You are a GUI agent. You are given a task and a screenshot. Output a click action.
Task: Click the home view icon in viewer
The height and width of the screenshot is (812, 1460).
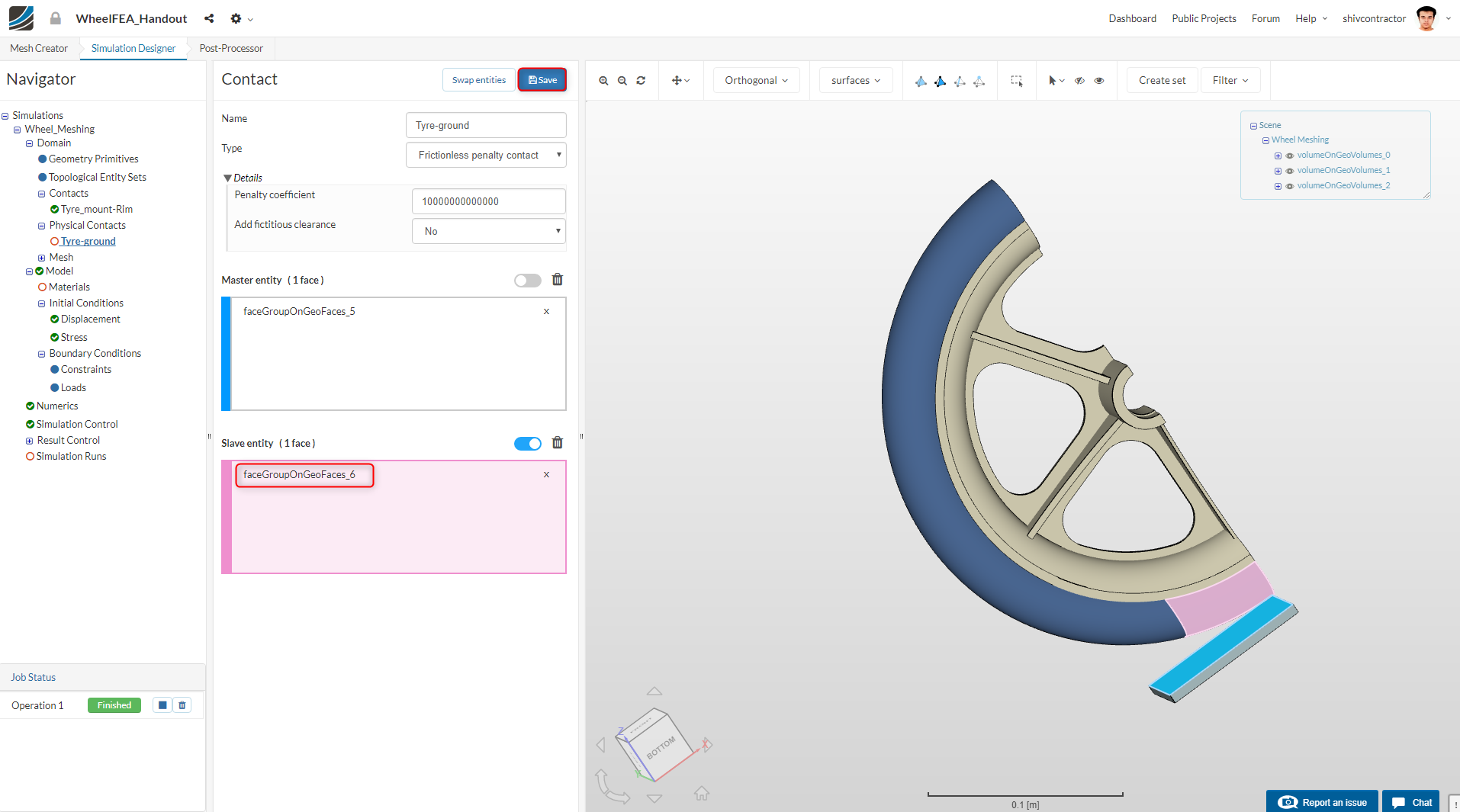click(x=702, y=794)
